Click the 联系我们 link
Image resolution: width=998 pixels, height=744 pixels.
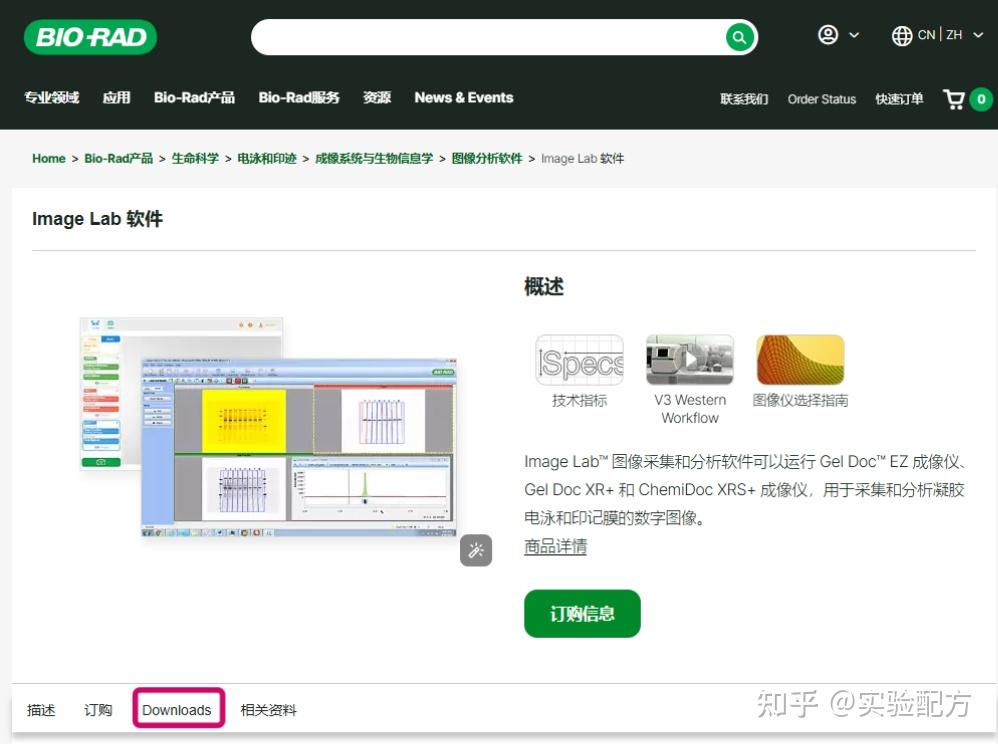[x=744, y=99]
